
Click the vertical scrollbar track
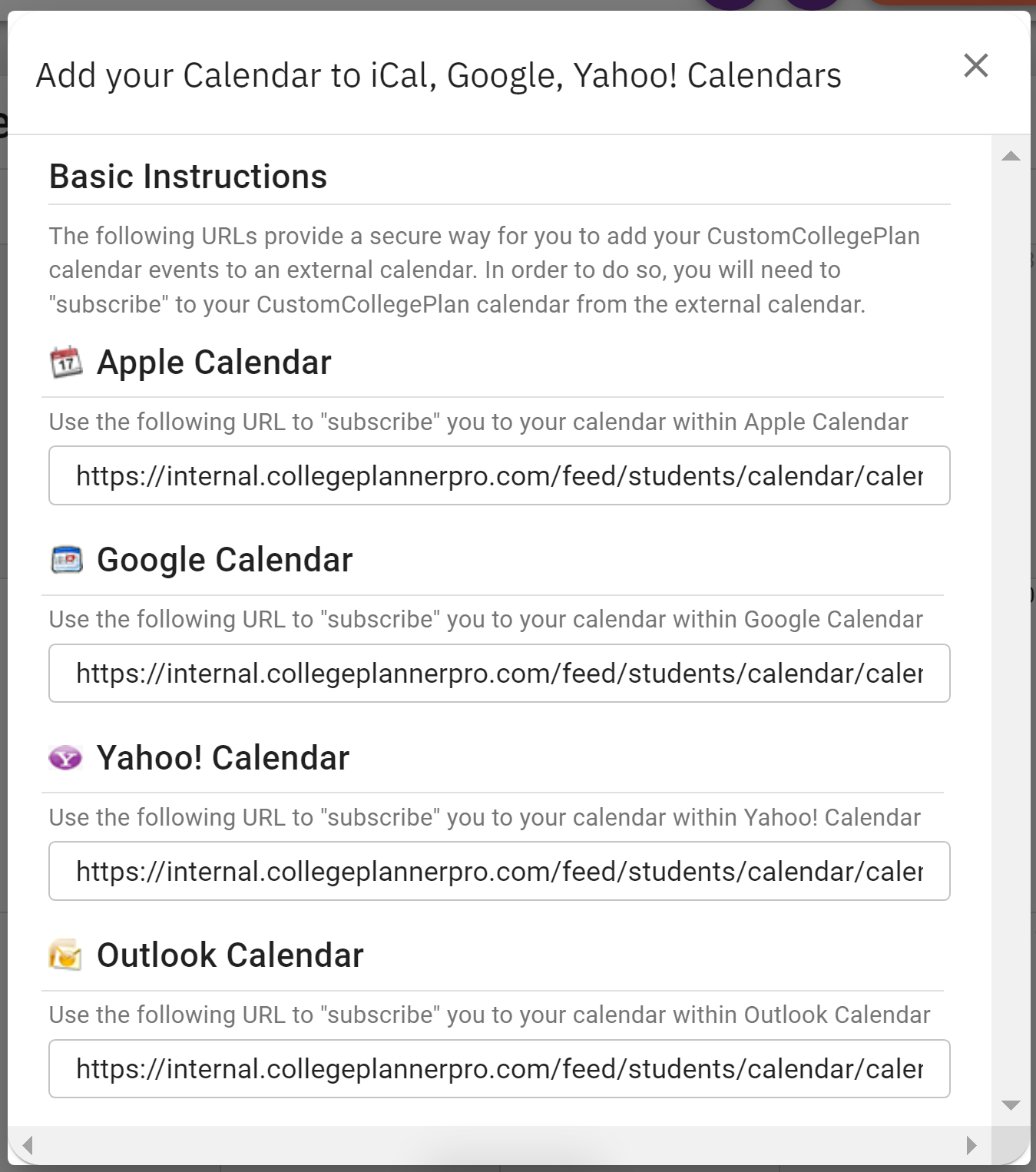tap(1011, 614)
